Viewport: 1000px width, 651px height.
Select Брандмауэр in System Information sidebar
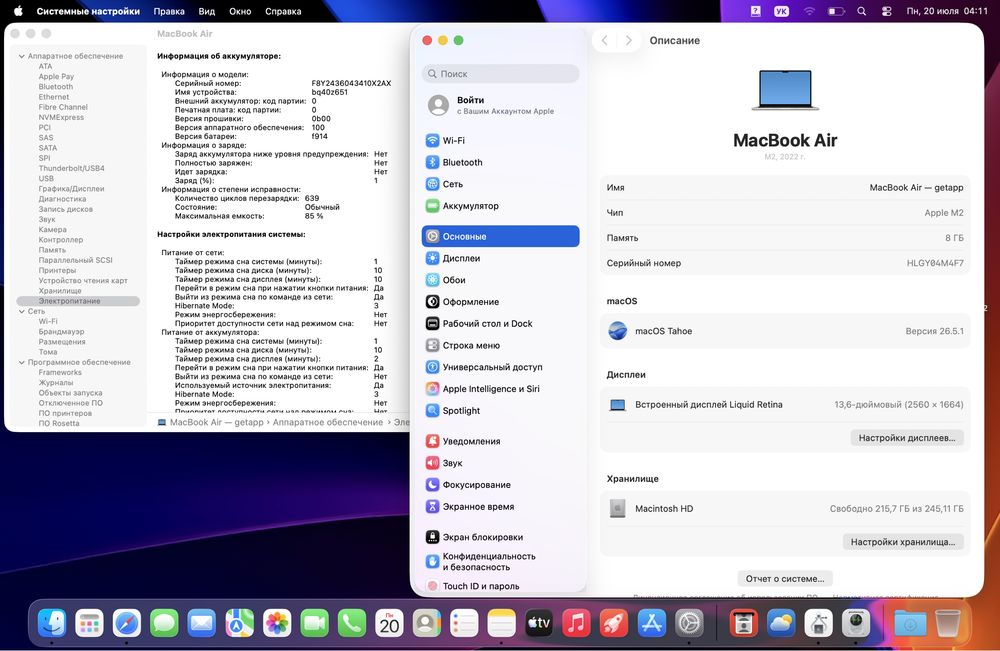[61, 332]
